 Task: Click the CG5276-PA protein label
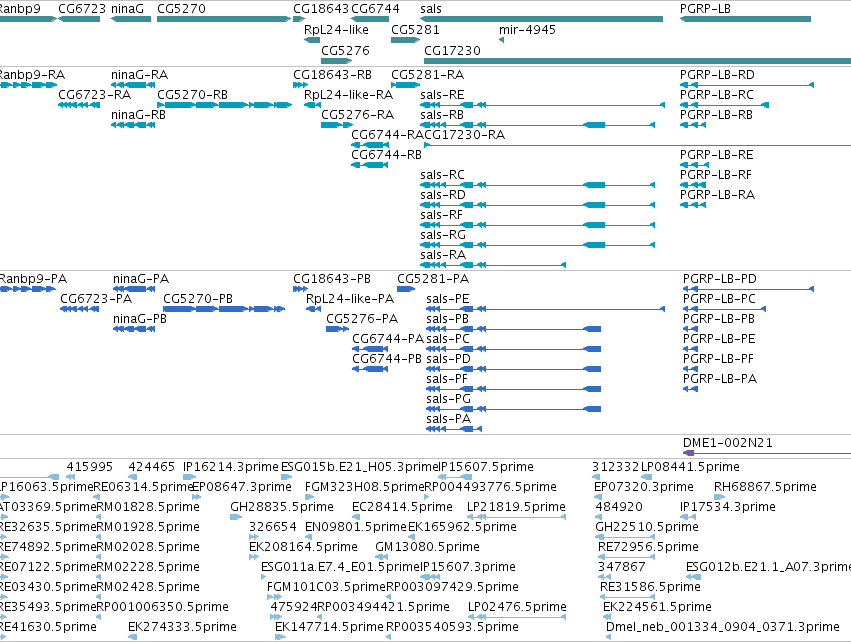[x=362, y=319]
